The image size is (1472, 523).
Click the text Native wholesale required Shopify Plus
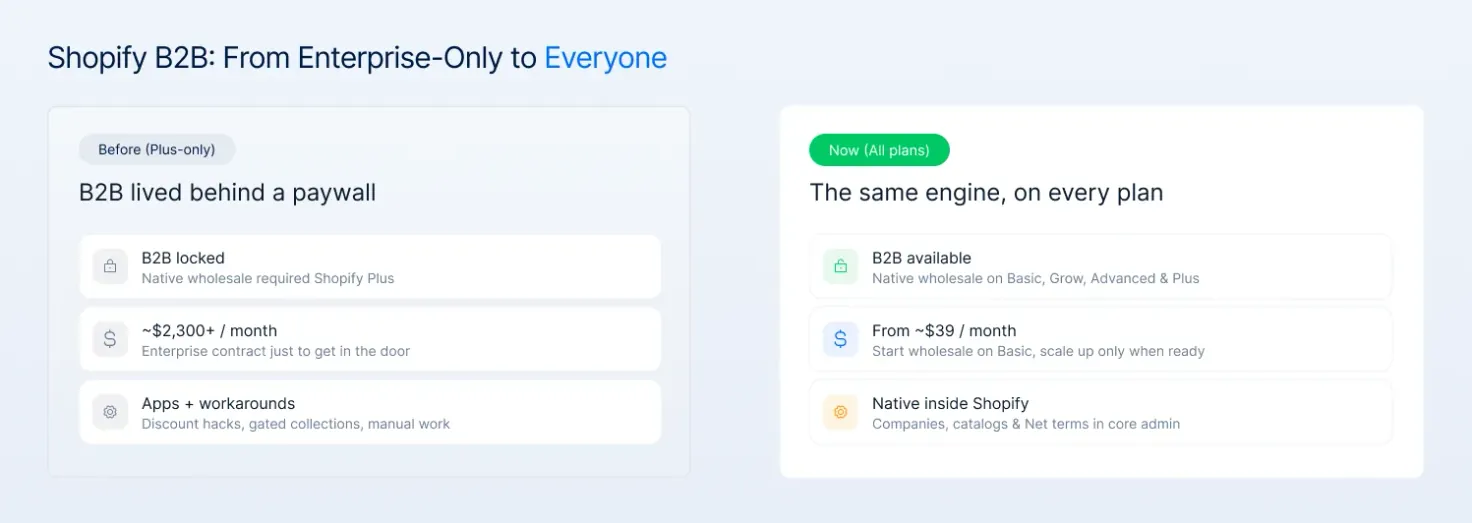click(268, 279)
